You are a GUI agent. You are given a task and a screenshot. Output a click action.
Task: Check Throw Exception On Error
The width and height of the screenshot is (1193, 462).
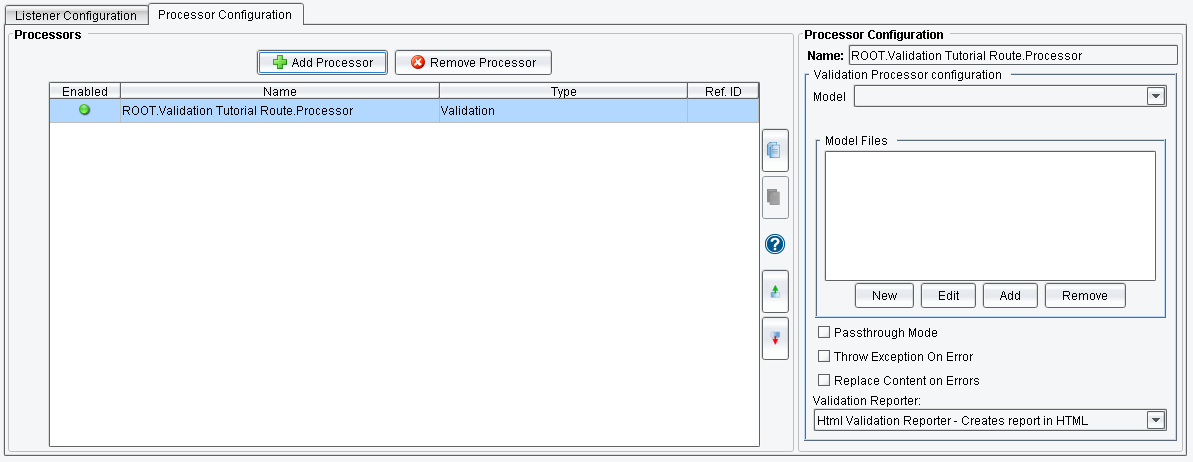(824, 357)
